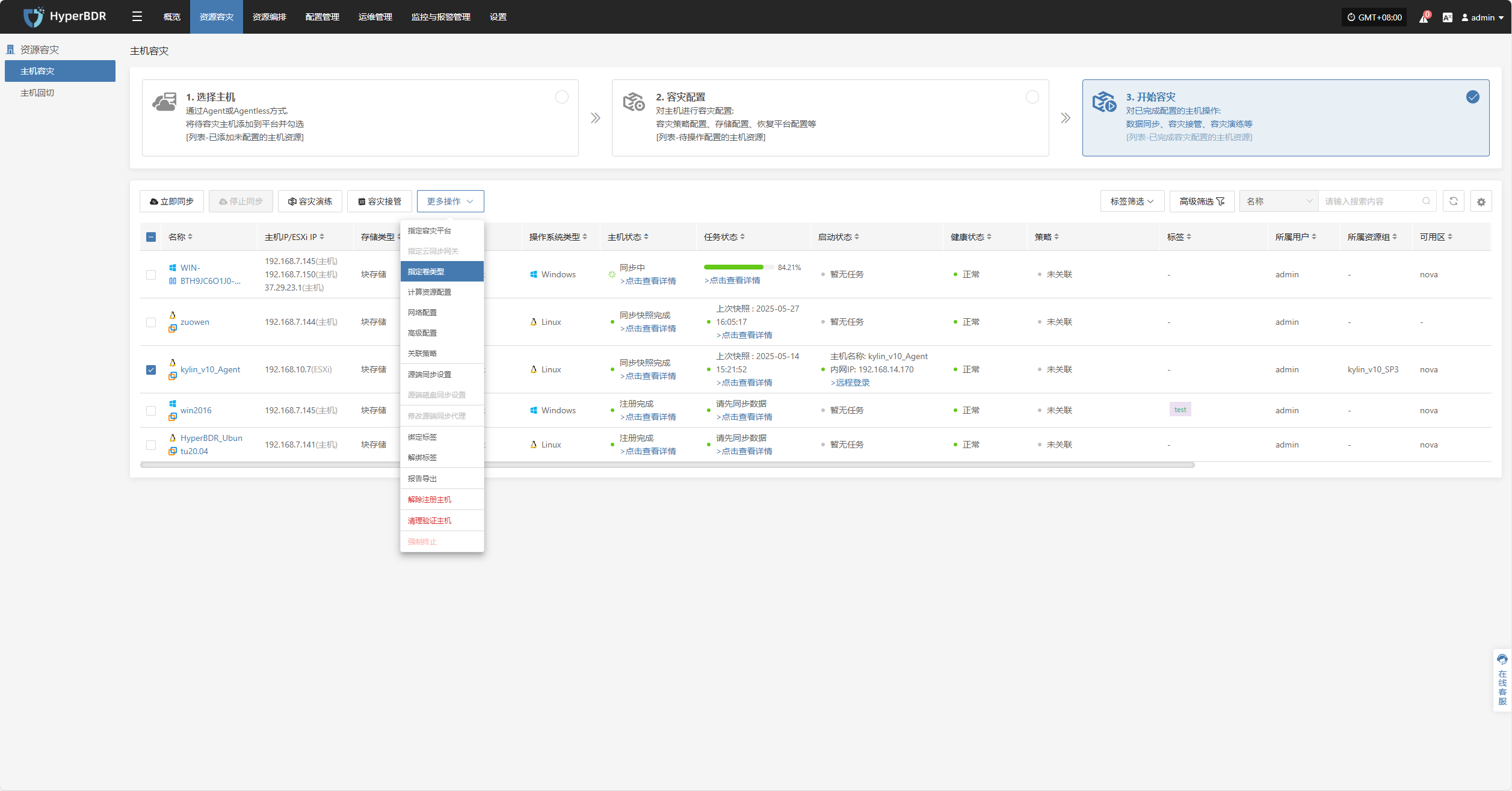Open the GMT+08:00 timezone selector
This screenshot has width=1512, height=791.
1374,17
